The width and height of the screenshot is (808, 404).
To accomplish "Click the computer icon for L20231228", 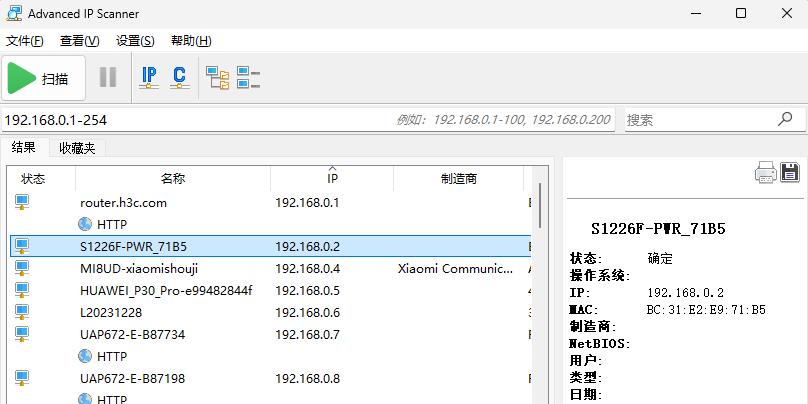I will (x=22, y=312).
